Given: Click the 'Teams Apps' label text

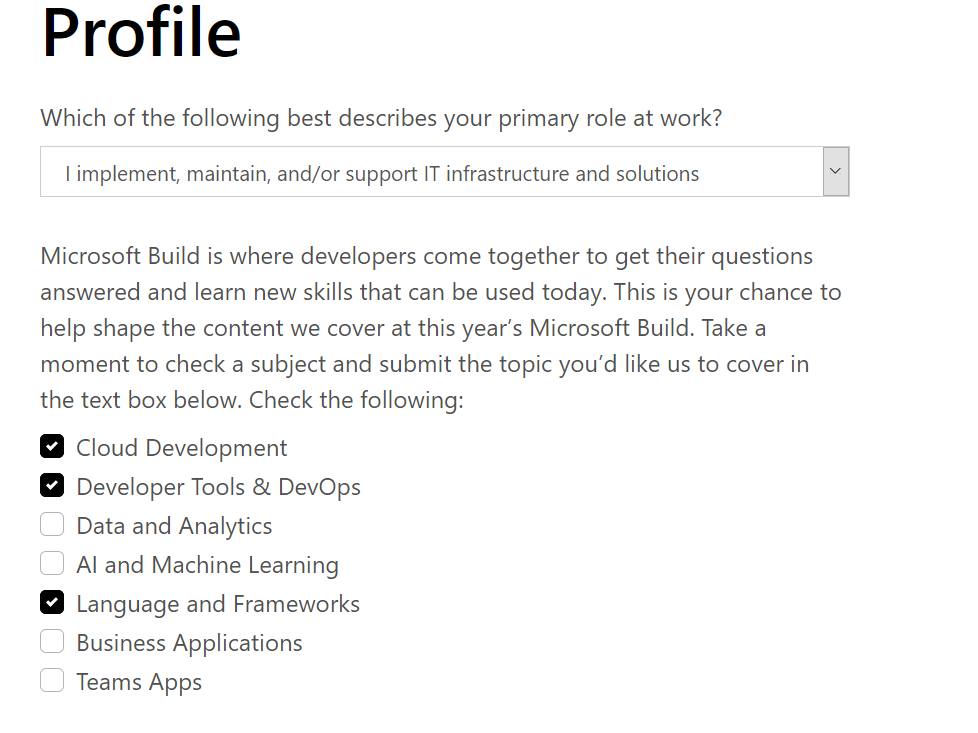Looking at the screenshot, I should click(139, 682).
